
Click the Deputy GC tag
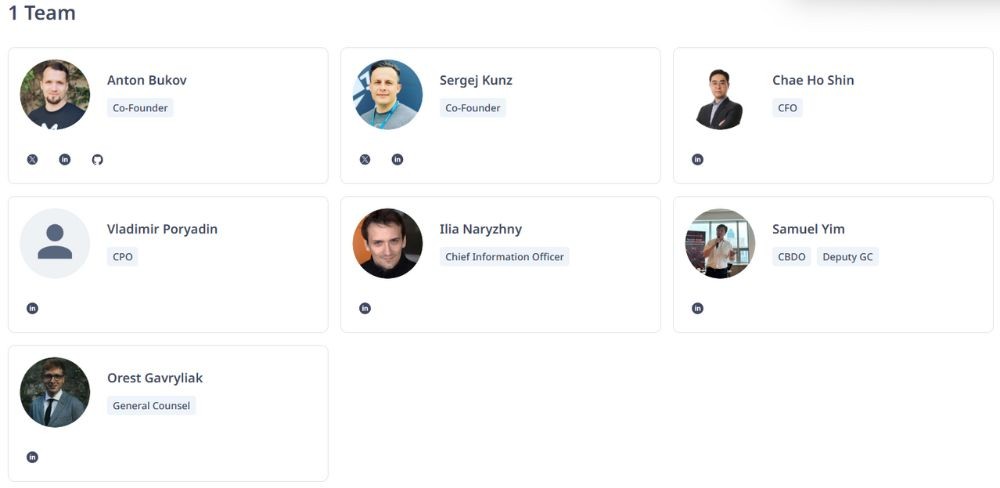click(847, 257)
